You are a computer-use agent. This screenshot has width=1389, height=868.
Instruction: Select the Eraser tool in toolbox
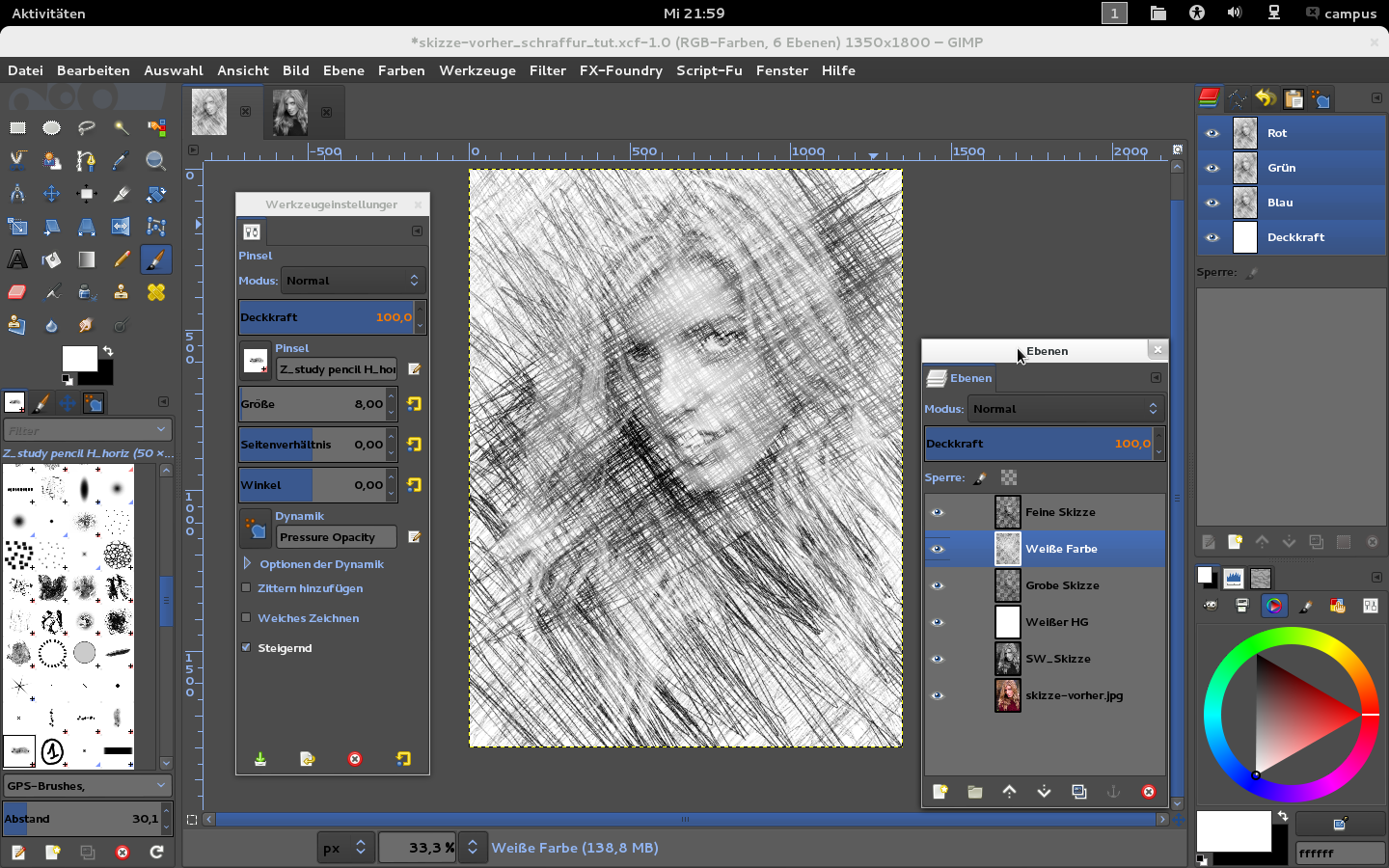[17, 292]
